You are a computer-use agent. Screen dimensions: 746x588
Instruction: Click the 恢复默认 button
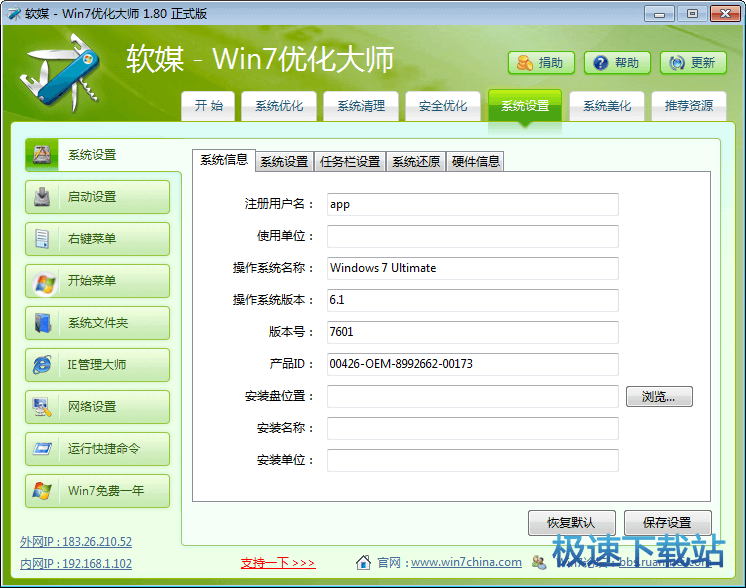click(571, 523)
